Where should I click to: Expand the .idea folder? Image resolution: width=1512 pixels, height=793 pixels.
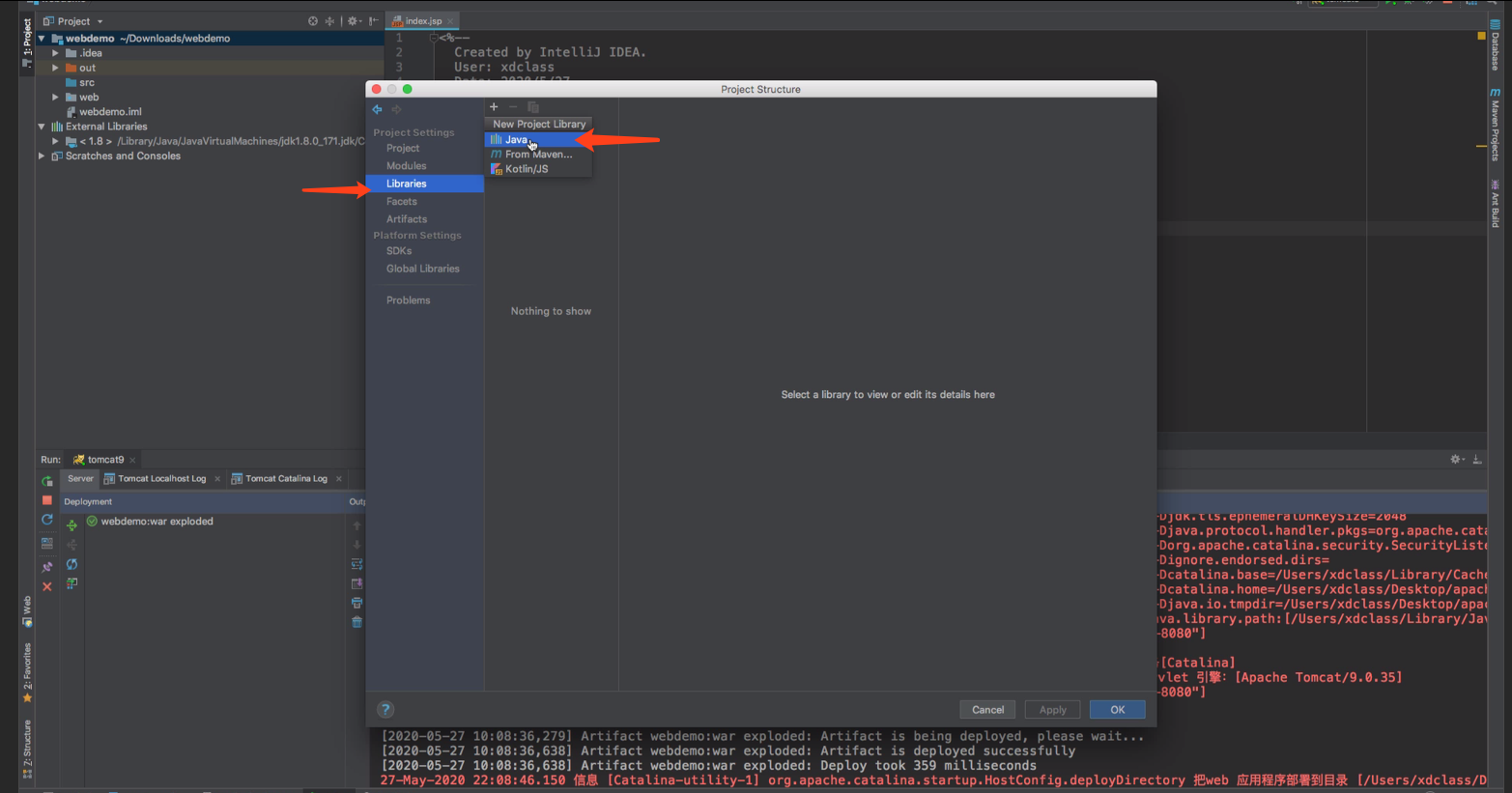[56, 53]
